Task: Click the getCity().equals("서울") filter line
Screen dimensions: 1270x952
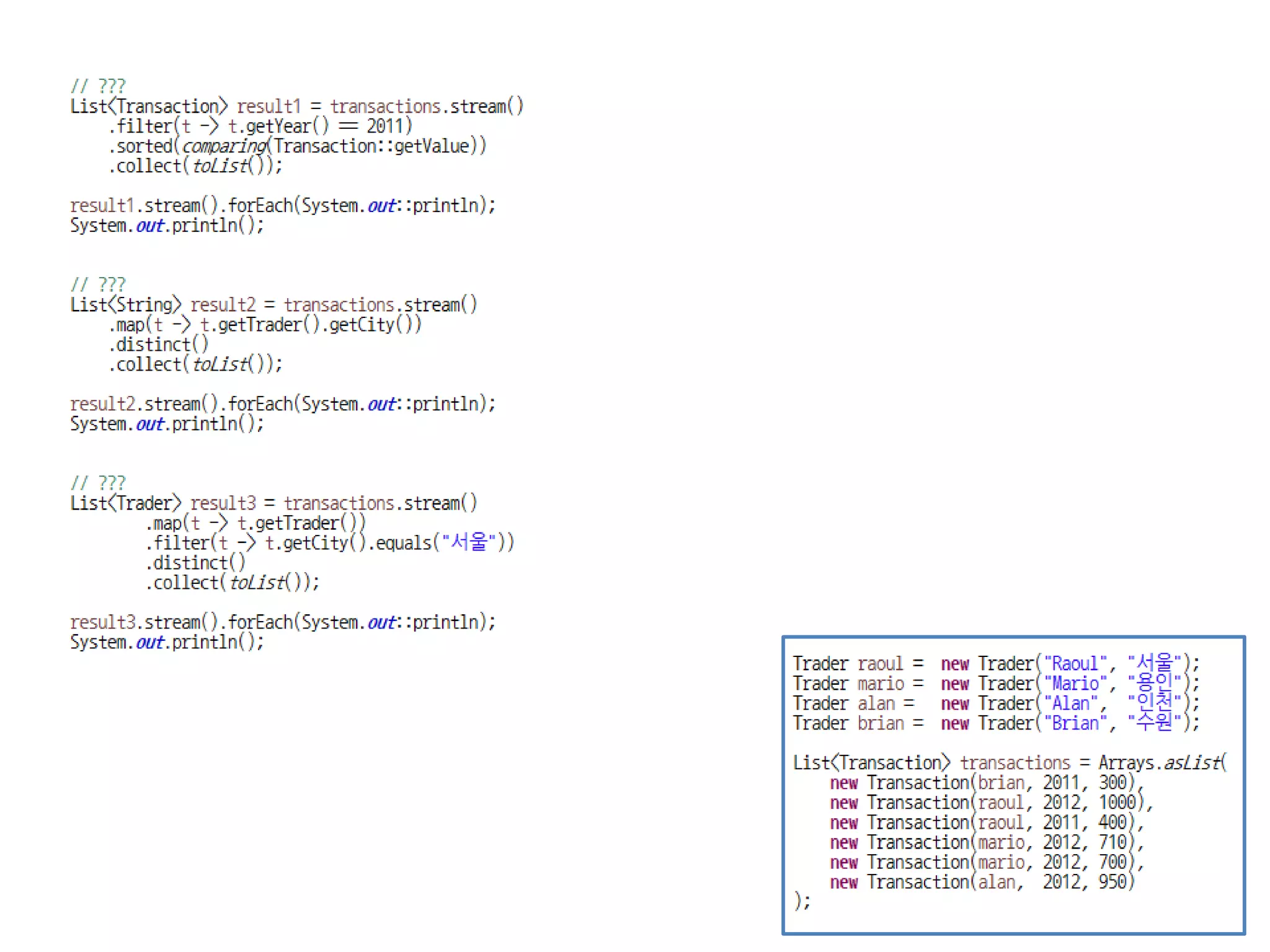Action: (330, 543)
